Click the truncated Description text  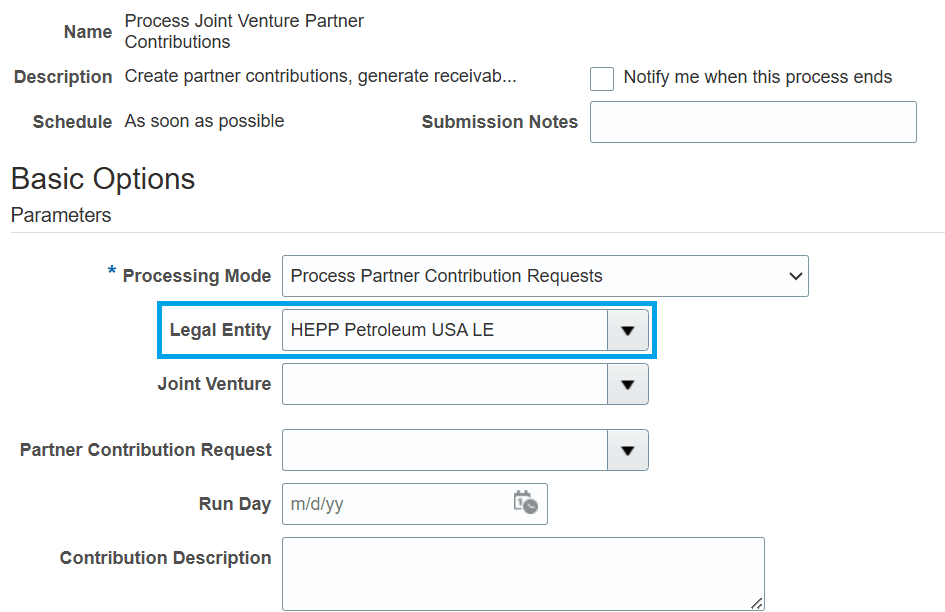[x=320, y=77]
